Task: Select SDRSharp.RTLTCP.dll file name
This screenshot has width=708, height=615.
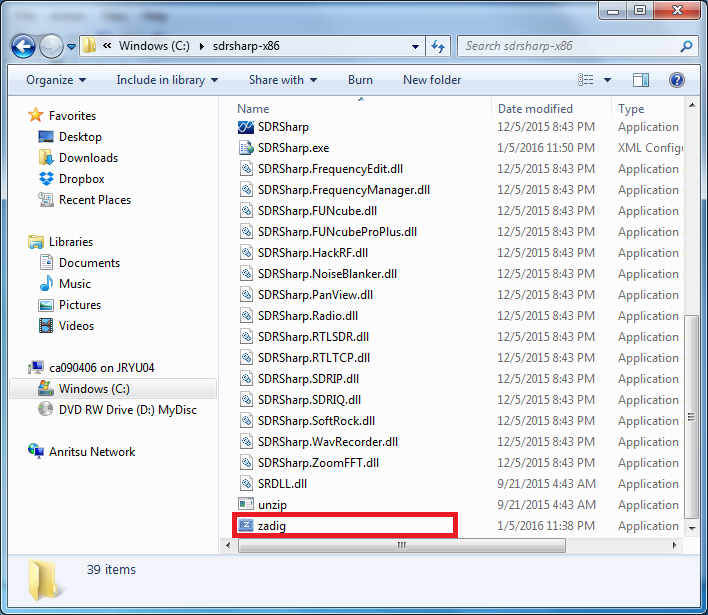Action: point(314,358)
